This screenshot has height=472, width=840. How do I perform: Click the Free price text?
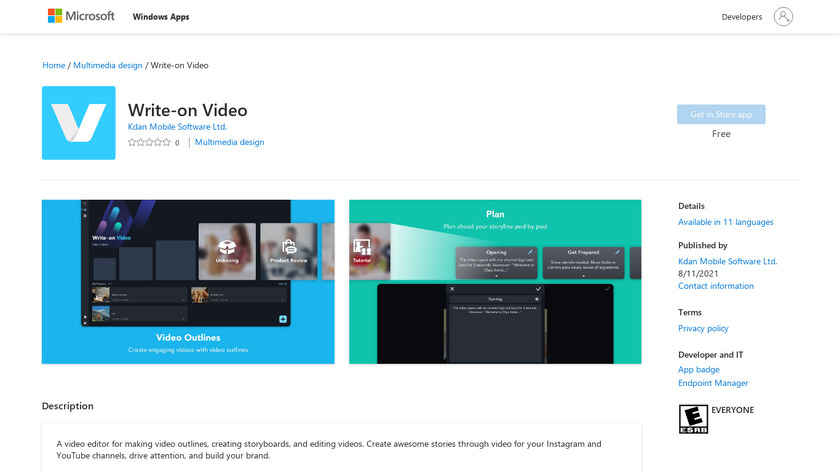(721, 134)
